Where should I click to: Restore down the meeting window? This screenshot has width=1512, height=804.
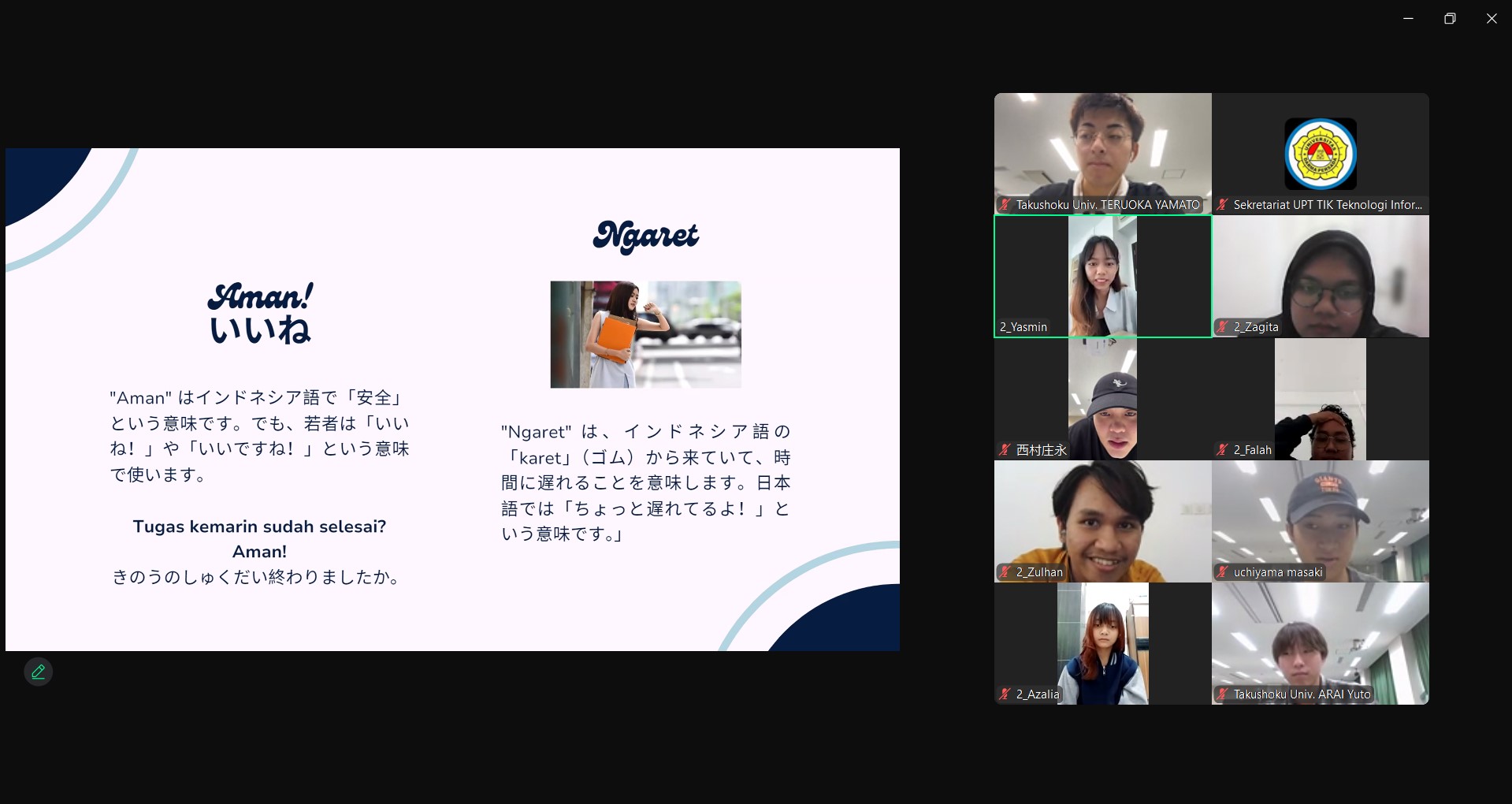(1450, 18)
